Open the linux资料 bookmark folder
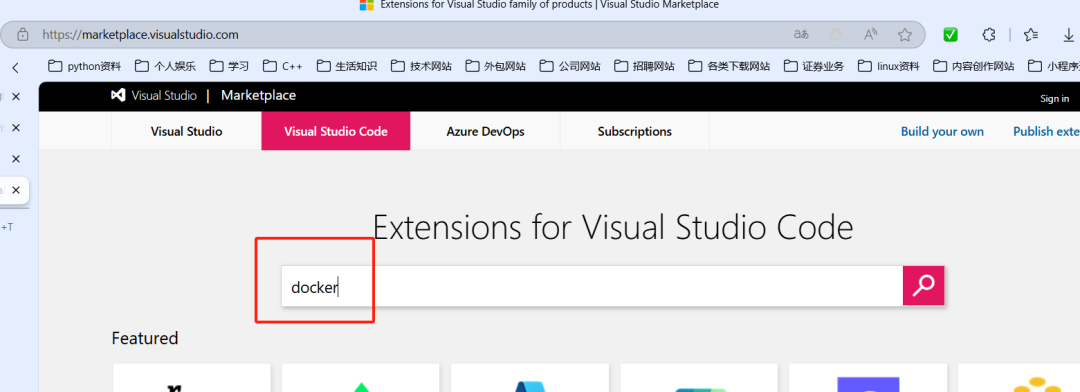Image resolution: width=1080 pixels, height=392 pixels. [x=889, y=66]
